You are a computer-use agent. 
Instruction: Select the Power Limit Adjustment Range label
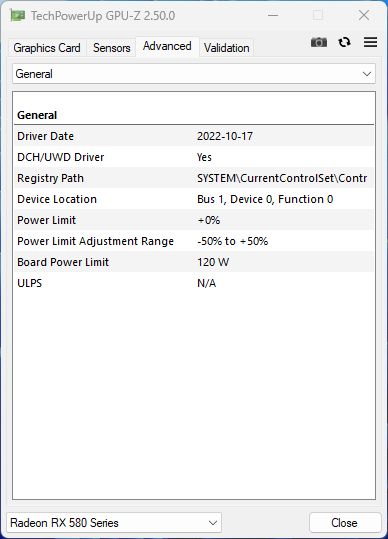(96, 241)
